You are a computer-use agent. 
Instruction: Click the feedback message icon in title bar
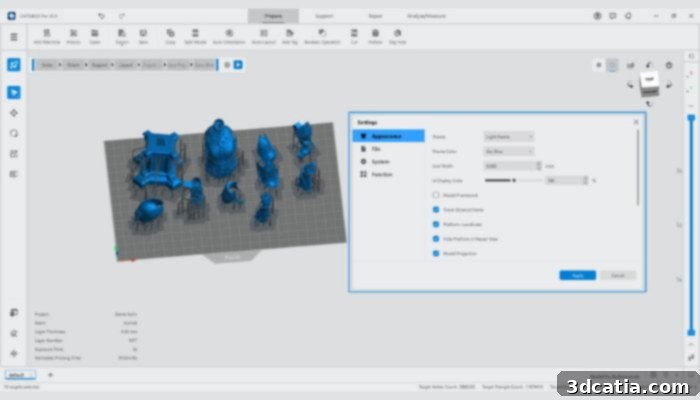point(612,16)
